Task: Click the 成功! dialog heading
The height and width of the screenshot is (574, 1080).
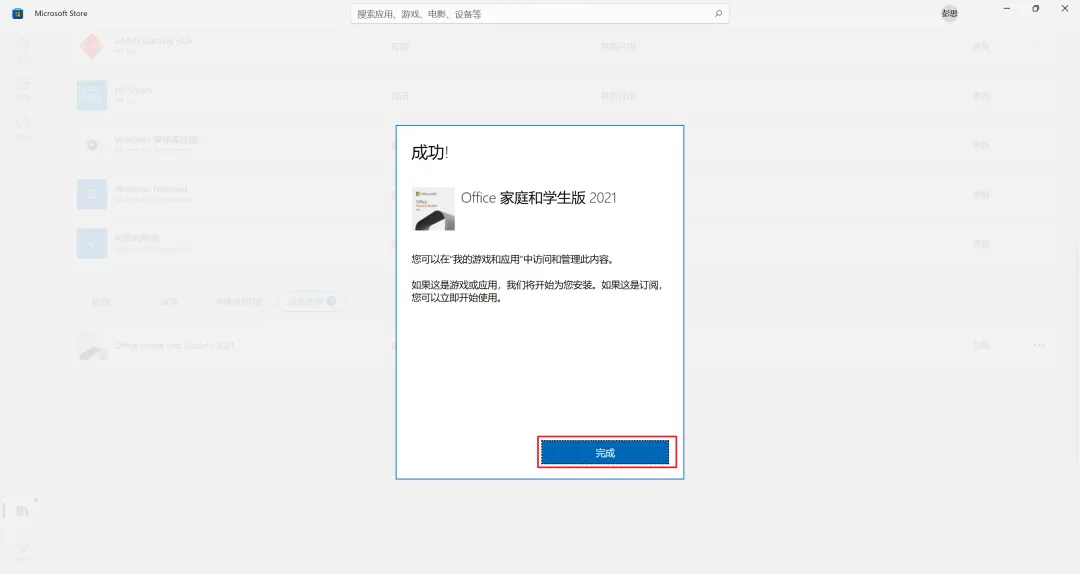Action: coord(430,153)
